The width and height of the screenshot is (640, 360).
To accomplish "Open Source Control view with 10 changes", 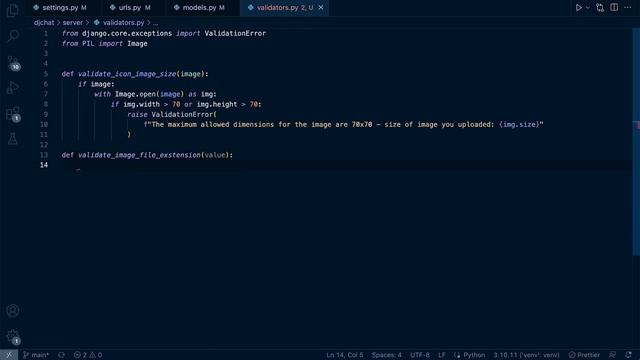I will click(x=13, y=62).
